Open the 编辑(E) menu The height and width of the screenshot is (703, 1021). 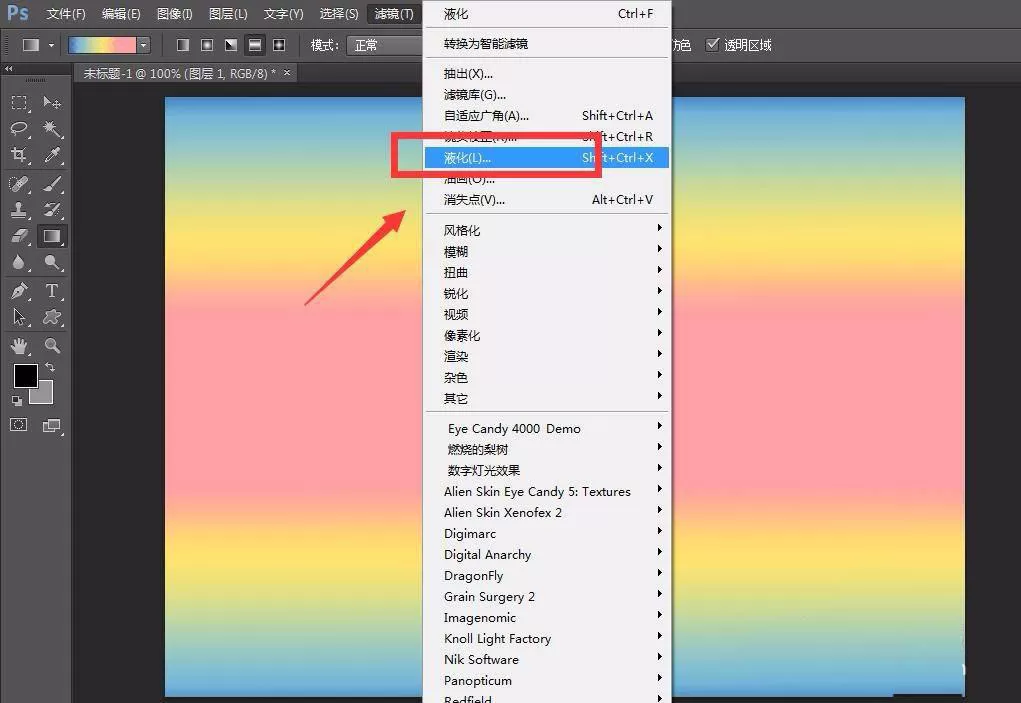pos(121,14)
